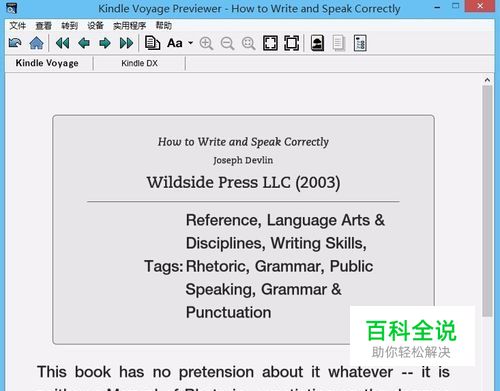Toggle full screen view icon
Image resolution: width=500 pixels, height=391 pixels.
pos(270,43)
